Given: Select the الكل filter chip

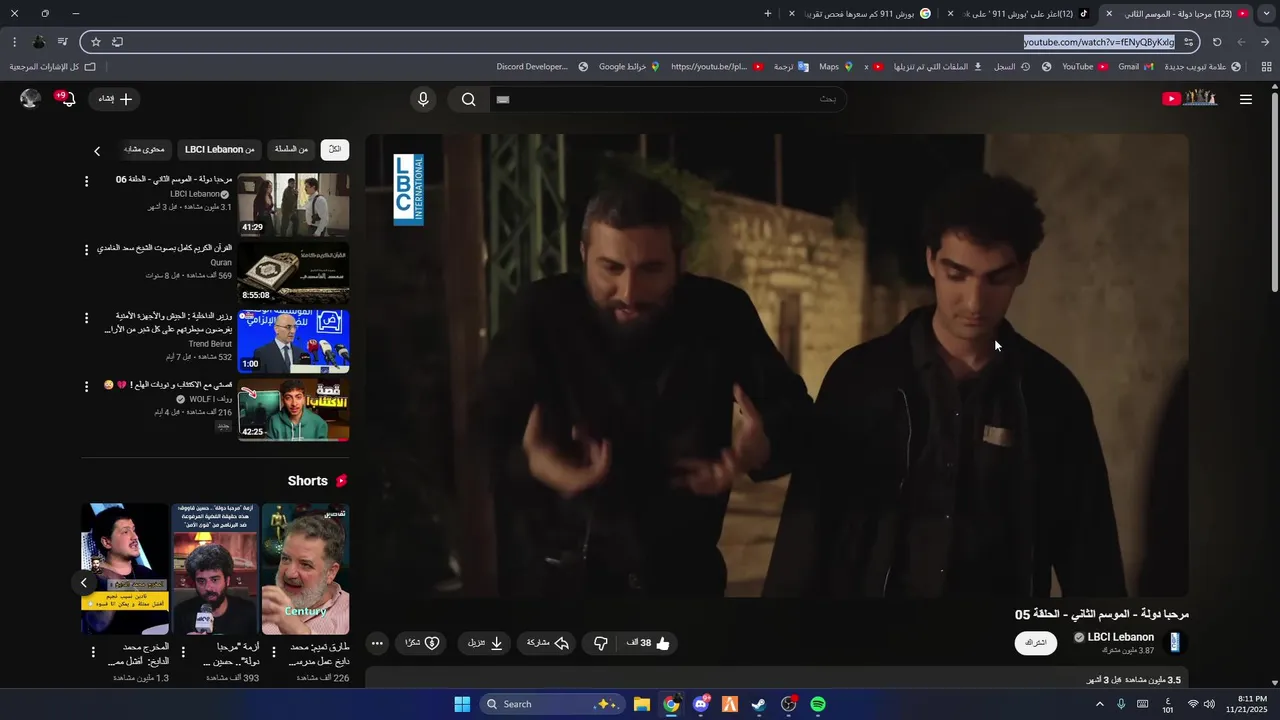Looking at the screenshot, I should click(x=335, y=149).
